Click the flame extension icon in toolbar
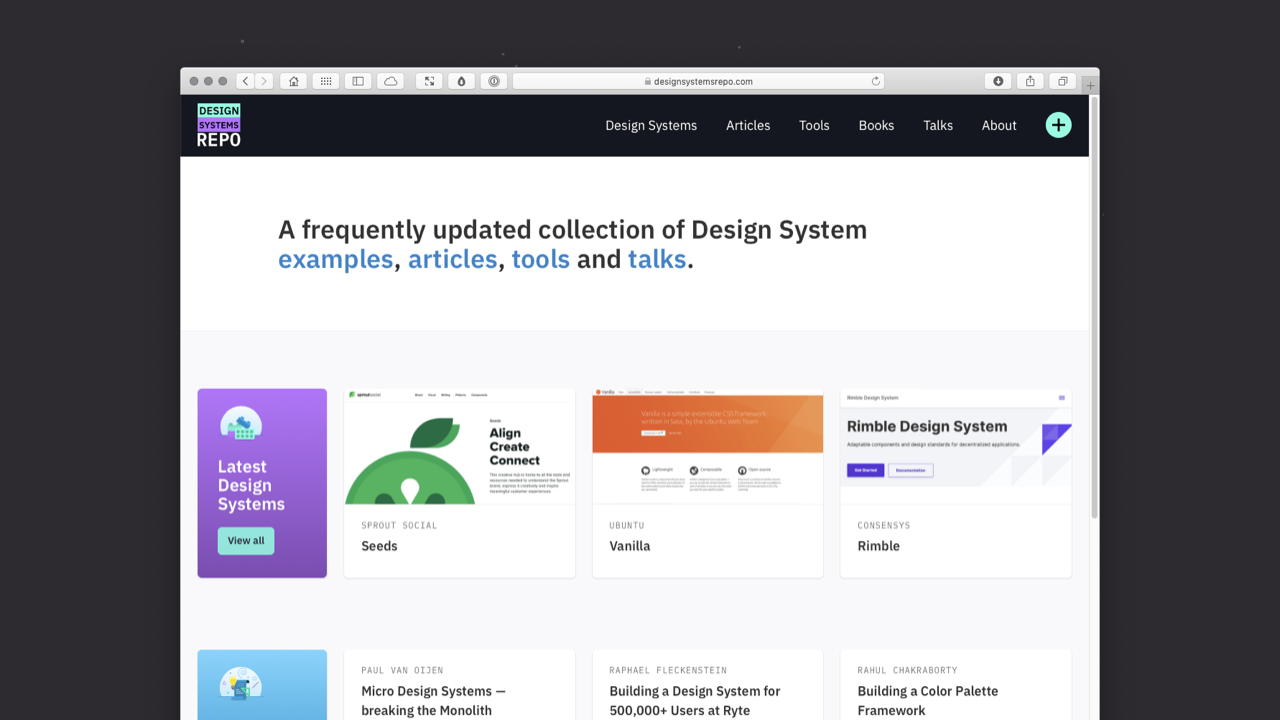The width and height of the screenshot is (1280, 720). coord(461,81)
